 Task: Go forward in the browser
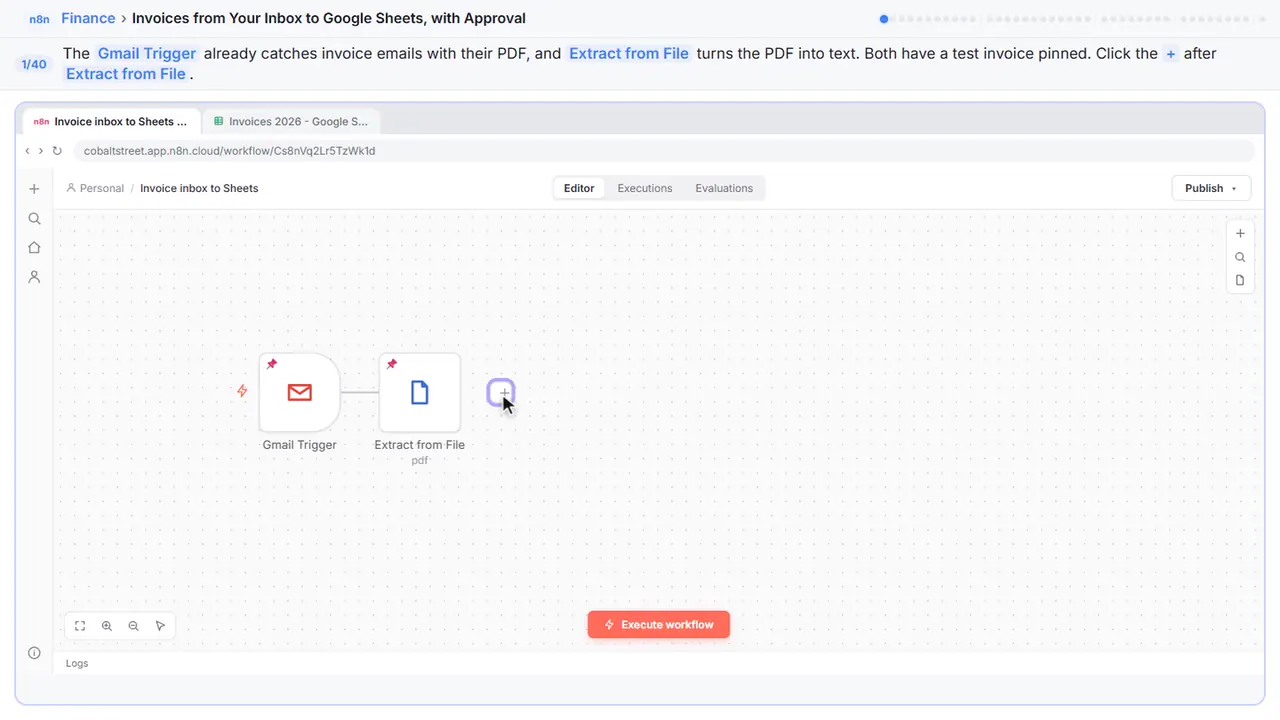[x=40, y=151]
